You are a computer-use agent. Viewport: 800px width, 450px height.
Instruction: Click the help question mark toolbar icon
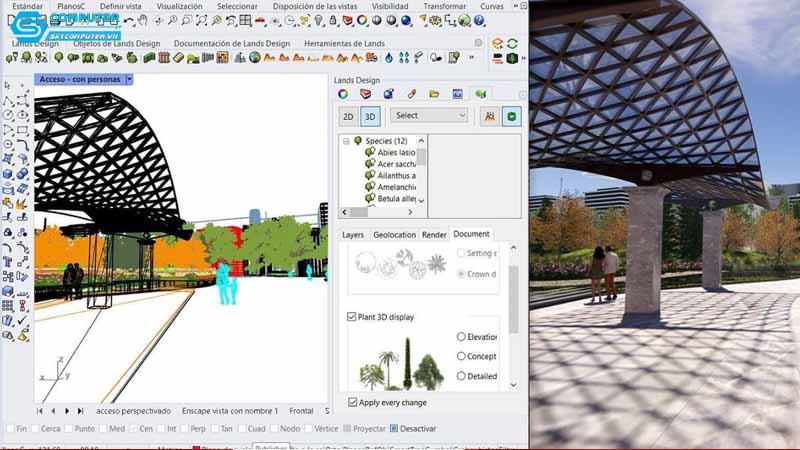click(479, 20)
